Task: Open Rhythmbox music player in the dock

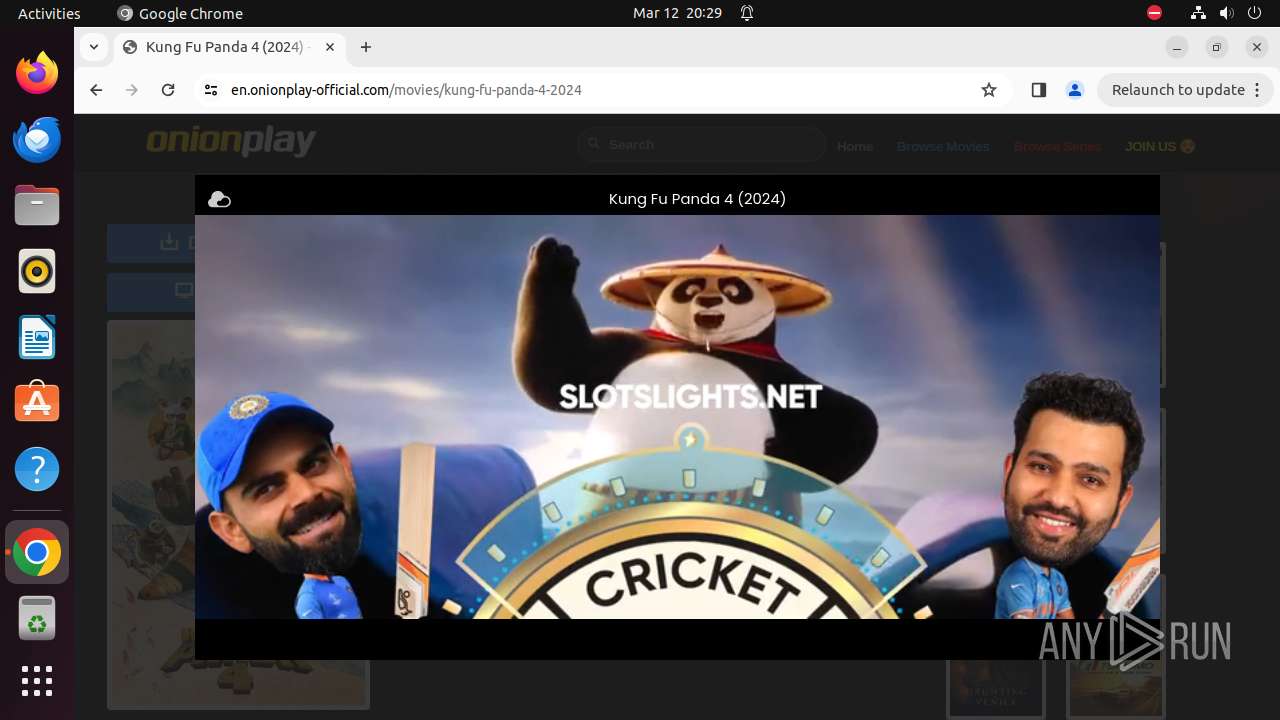Action: [37, 271]
